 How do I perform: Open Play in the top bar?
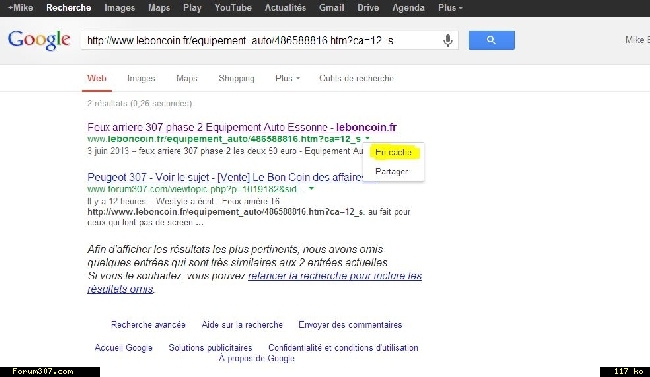[x=192, y=8]
